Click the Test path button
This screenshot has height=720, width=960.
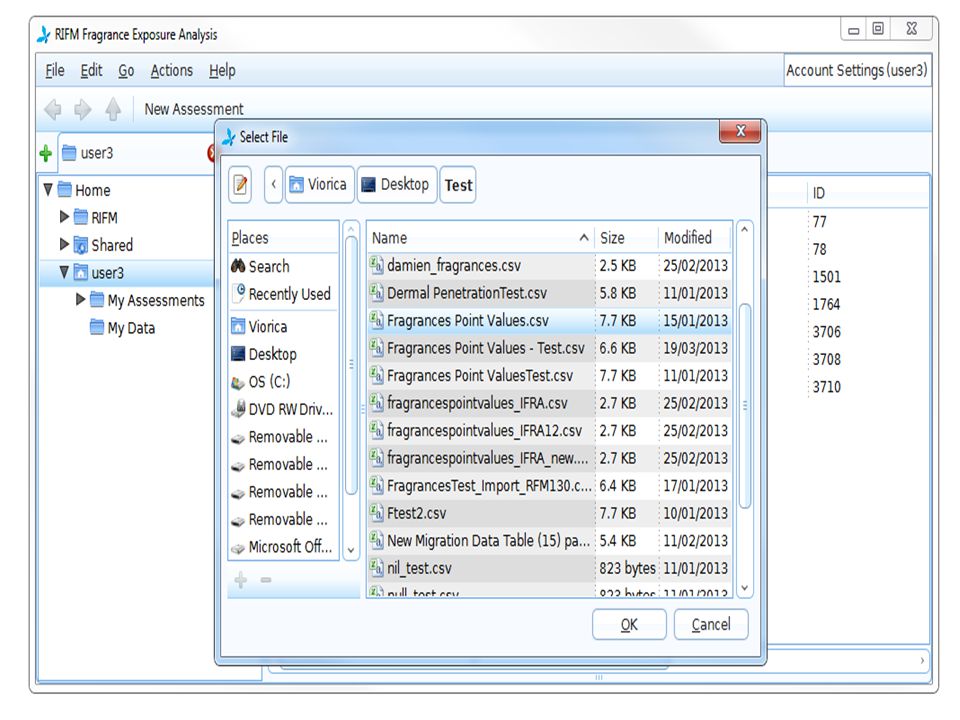point(458,185)
